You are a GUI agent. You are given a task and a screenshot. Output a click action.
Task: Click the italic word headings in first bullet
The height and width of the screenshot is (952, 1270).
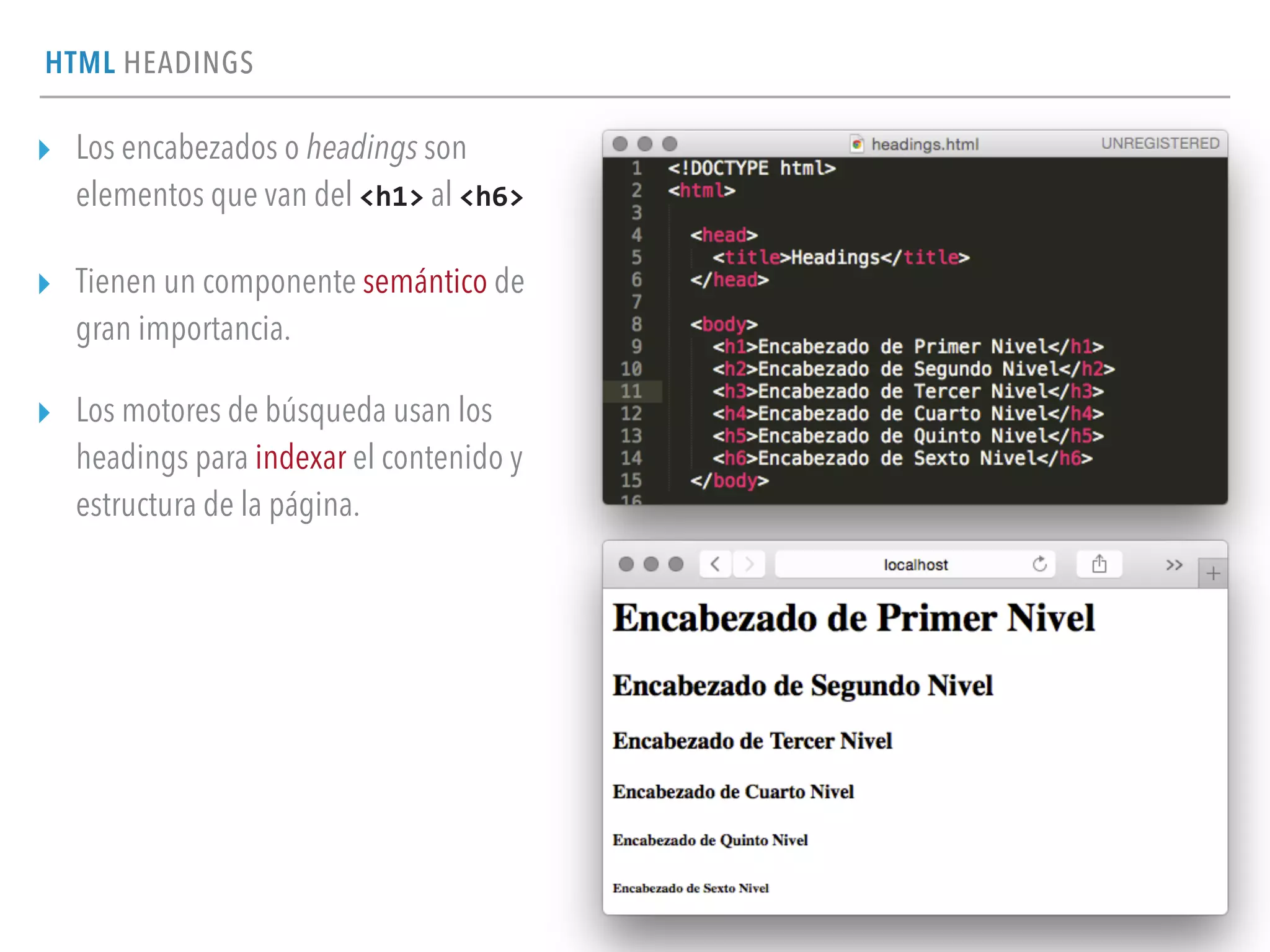point(362,150)
